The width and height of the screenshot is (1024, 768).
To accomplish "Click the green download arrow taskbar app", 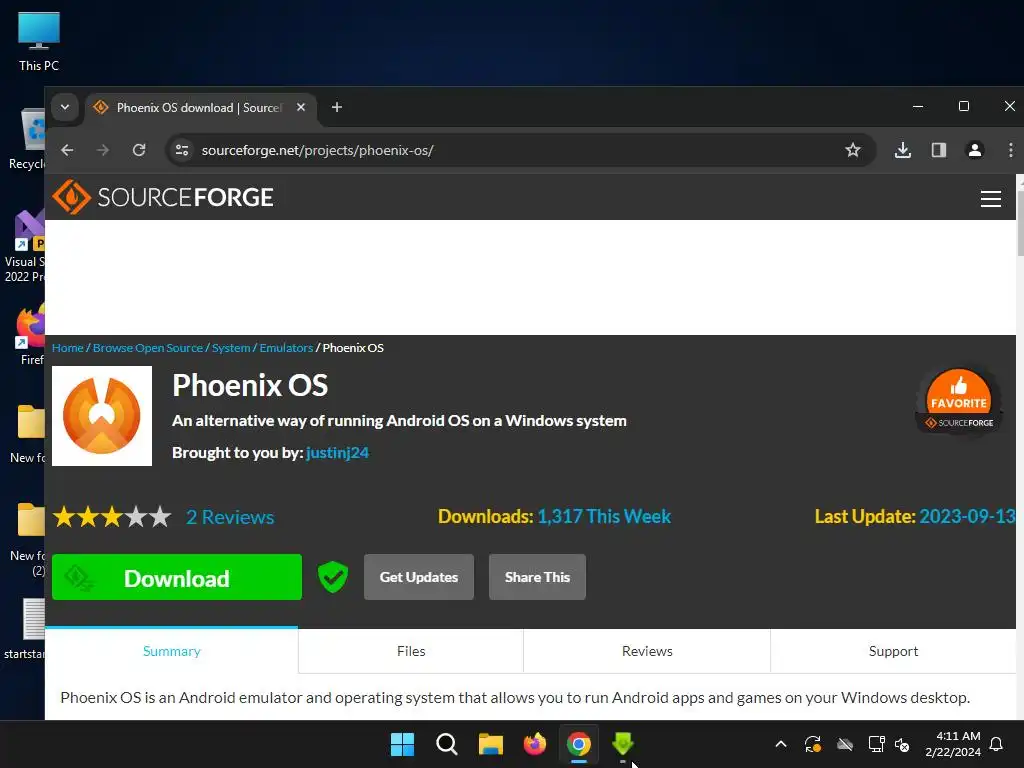I will [x=622, y=744].
